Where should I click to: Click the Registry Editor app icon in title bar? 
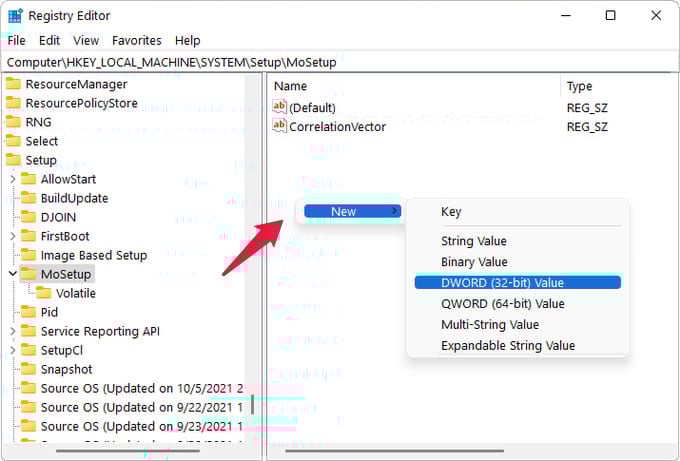pos(15,16)
